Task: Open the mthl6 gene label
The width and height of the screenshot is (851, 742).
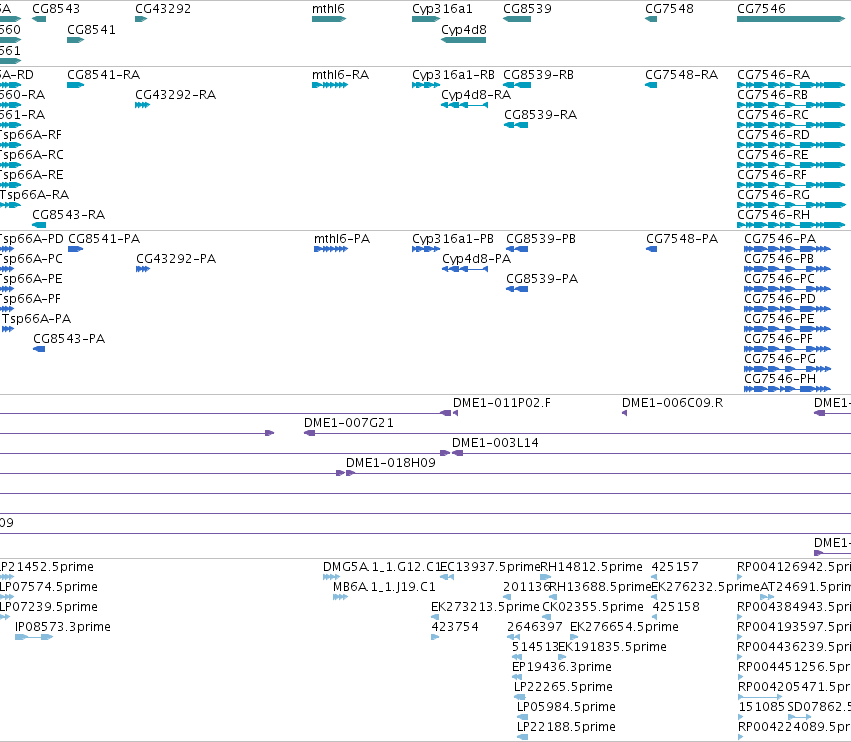Action: [328, 9]
